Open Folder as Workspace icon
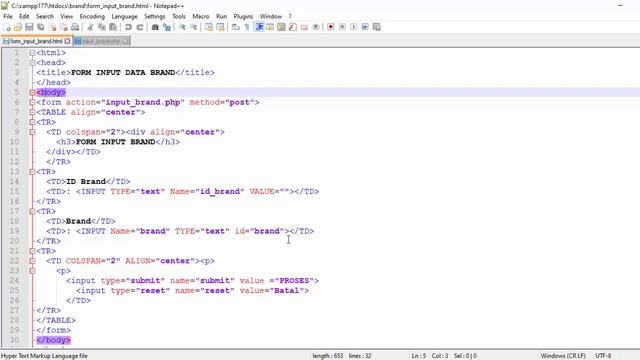 tap(304, 27)
